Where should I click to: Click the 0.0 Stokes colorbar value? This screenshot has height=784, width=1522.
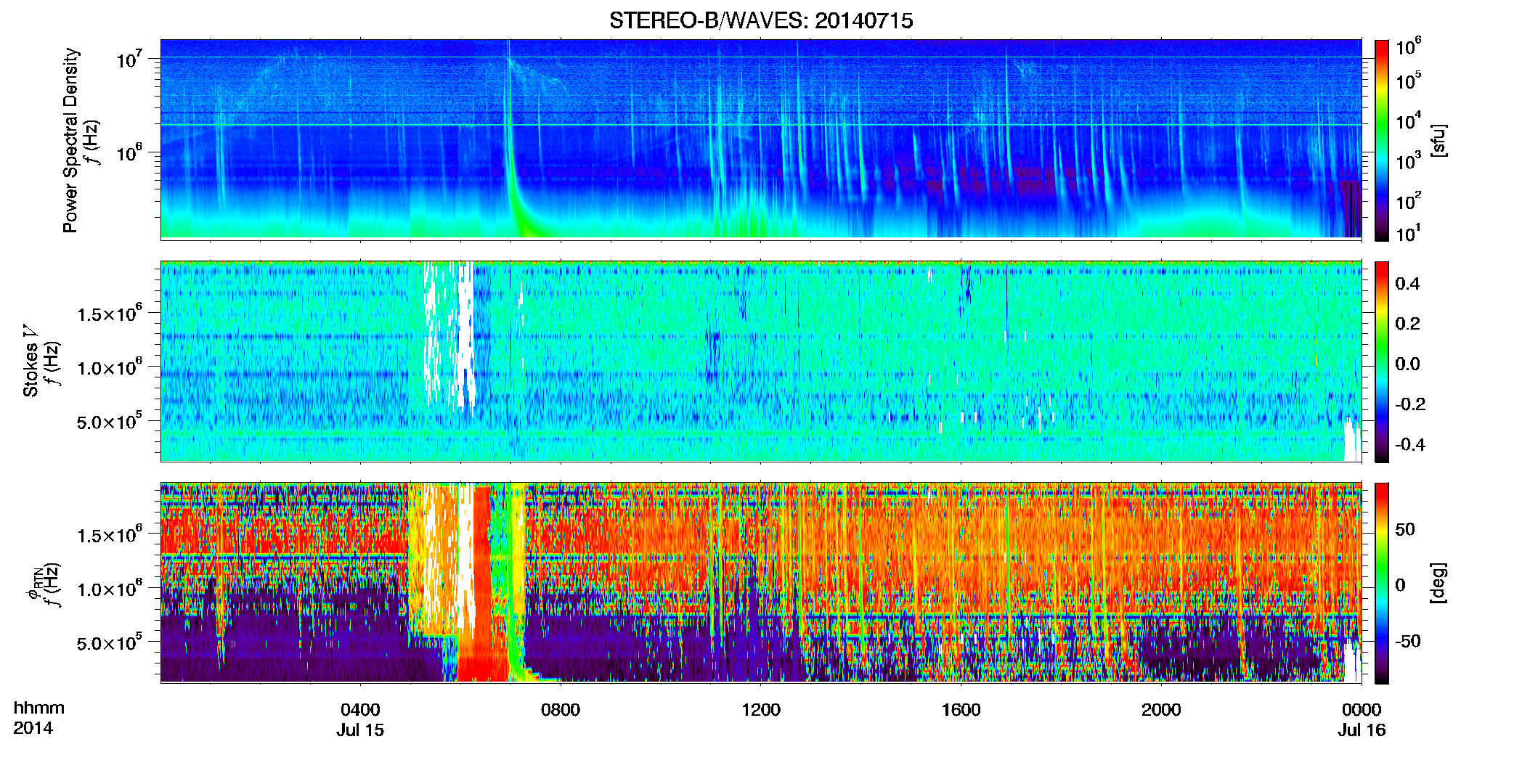click(x=1407, y=364)
